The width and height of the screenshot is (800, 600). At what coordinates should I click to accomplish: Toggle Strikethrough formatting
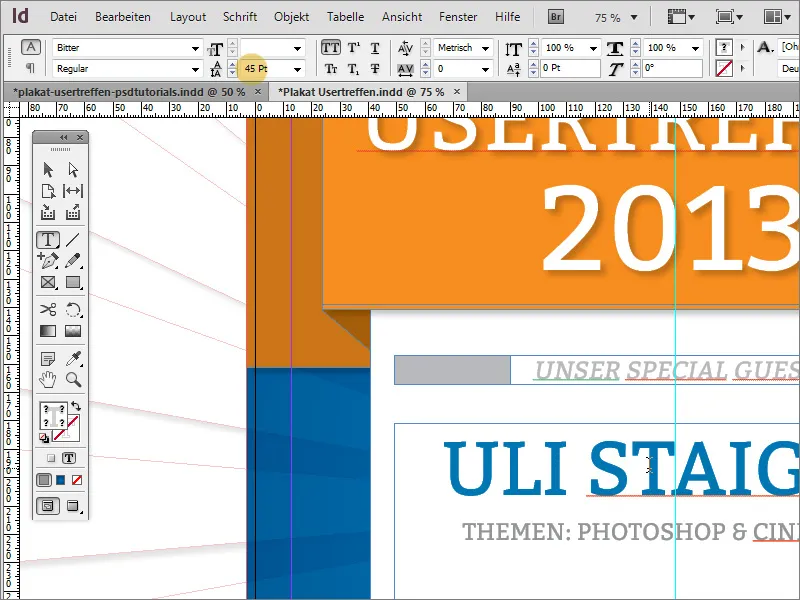(x=375, y=68)
